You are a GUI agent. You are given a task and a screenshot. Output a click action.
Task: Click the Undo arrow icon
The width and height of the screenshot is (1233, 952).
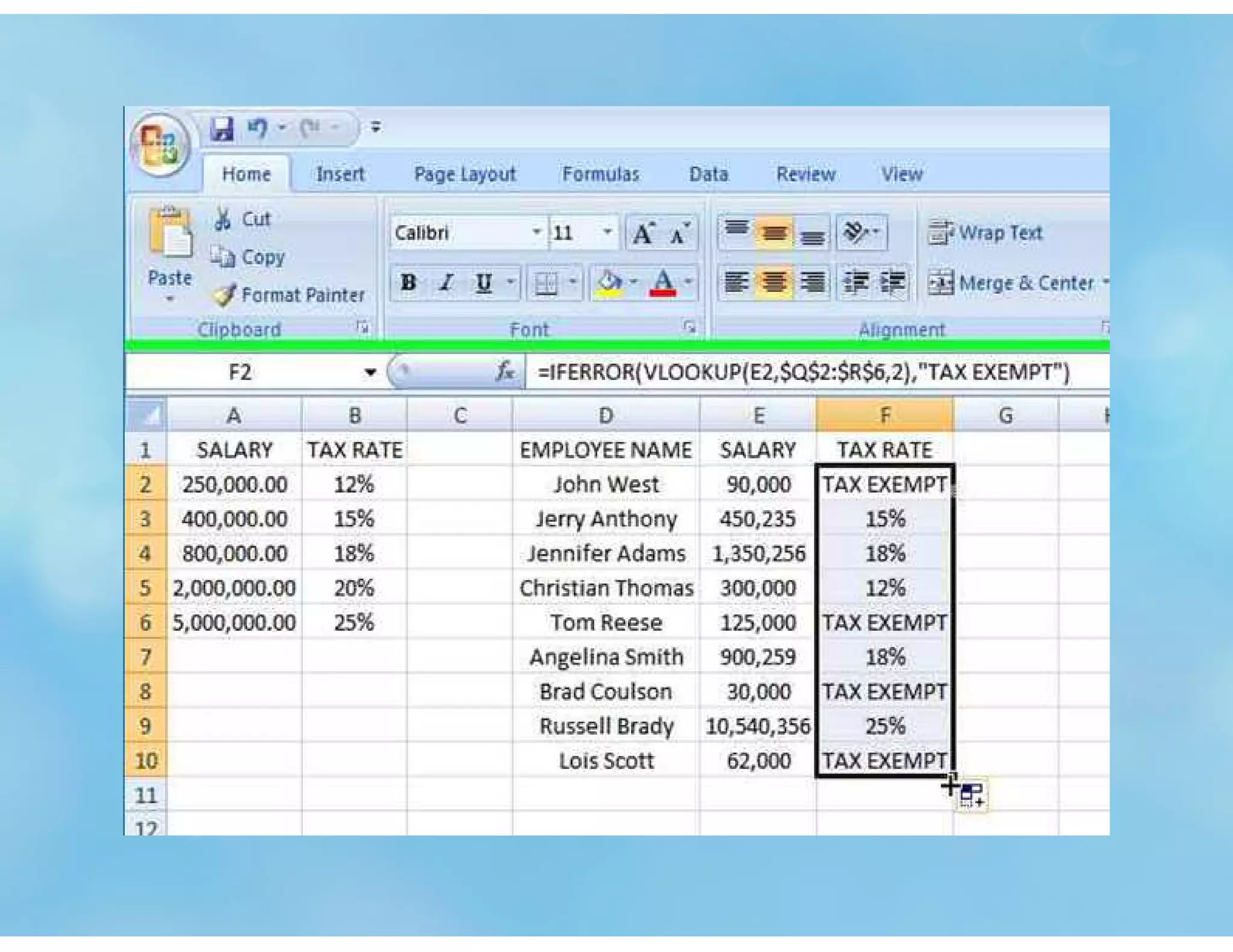258,128
